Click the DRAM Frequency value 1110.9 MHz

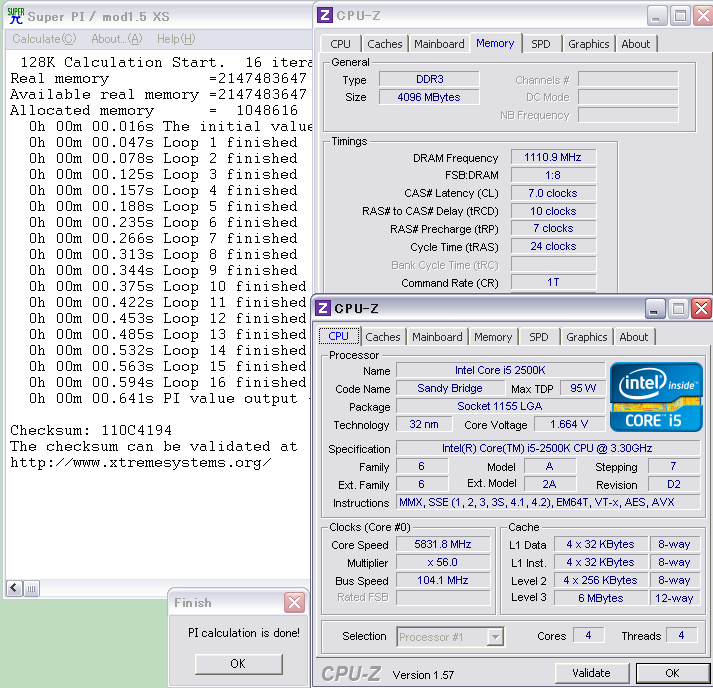[553, 157]
